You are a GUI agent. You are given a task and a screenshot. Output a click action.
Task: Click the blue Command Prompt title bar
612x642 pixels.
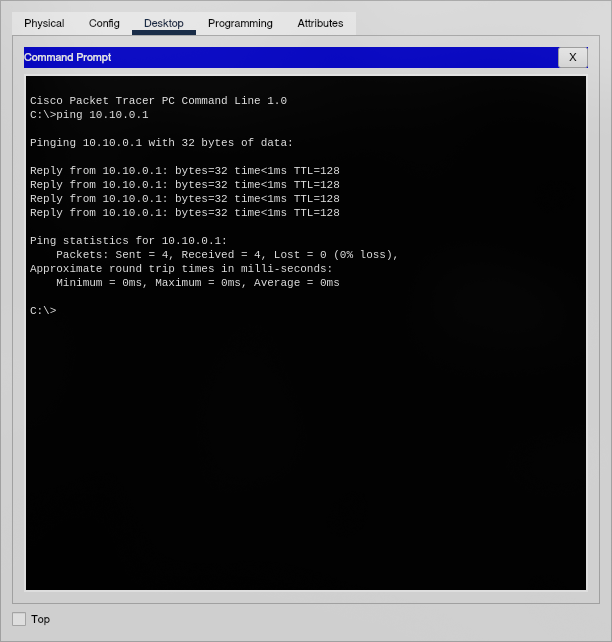290,57
